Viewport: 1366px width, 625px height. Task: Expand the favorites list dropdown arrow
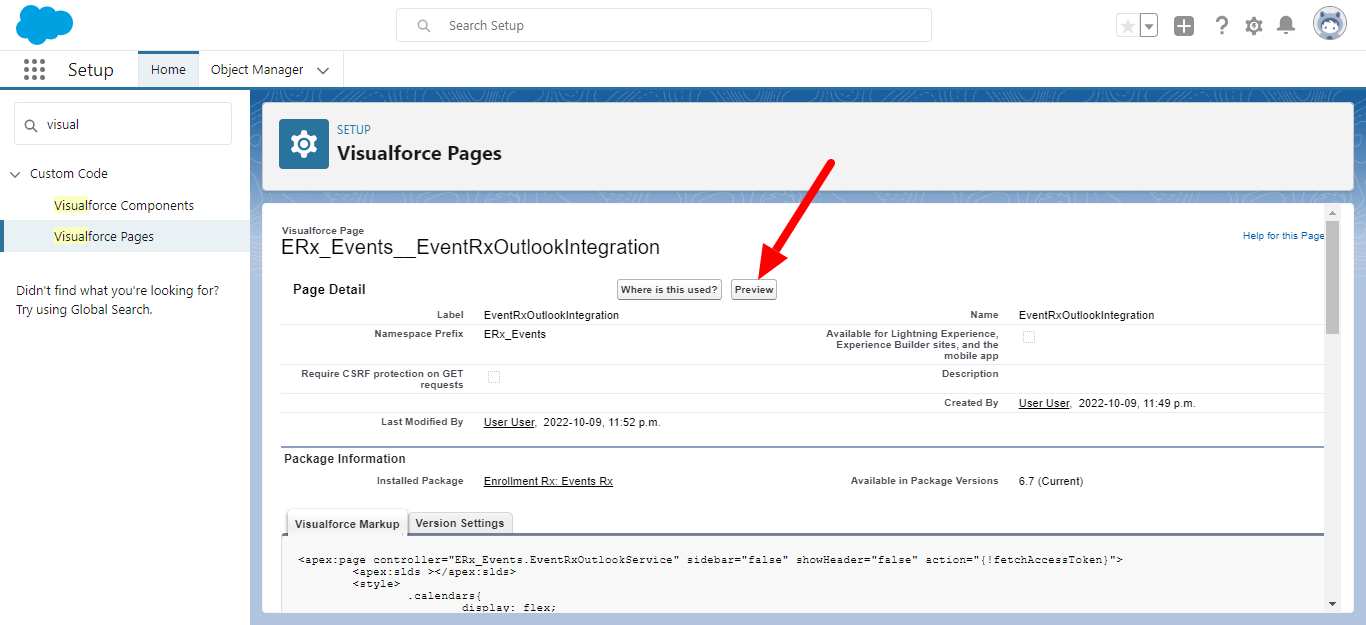coord(1149,26)
